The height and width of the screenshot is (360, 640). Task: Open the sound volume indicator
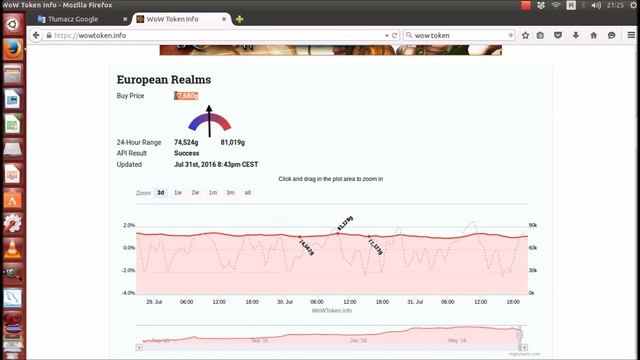click(x=596, y=5)
